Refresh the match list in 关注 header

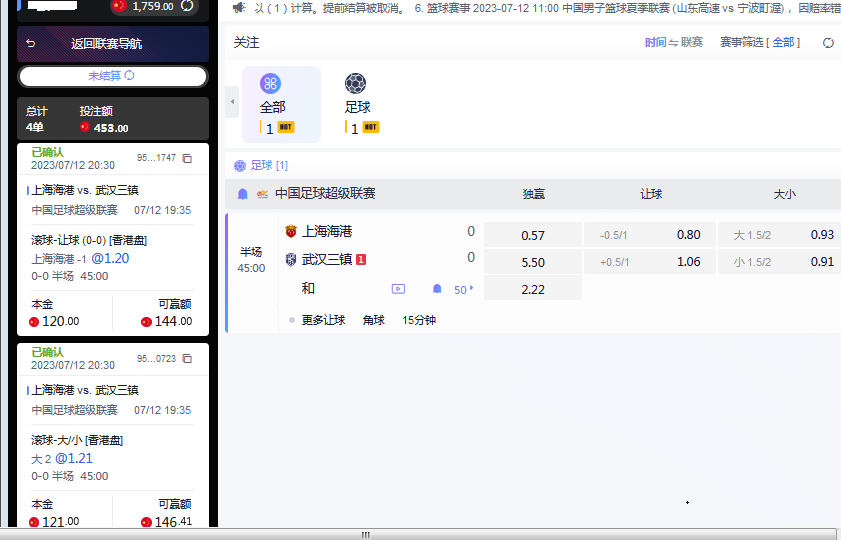click(828, 42)
